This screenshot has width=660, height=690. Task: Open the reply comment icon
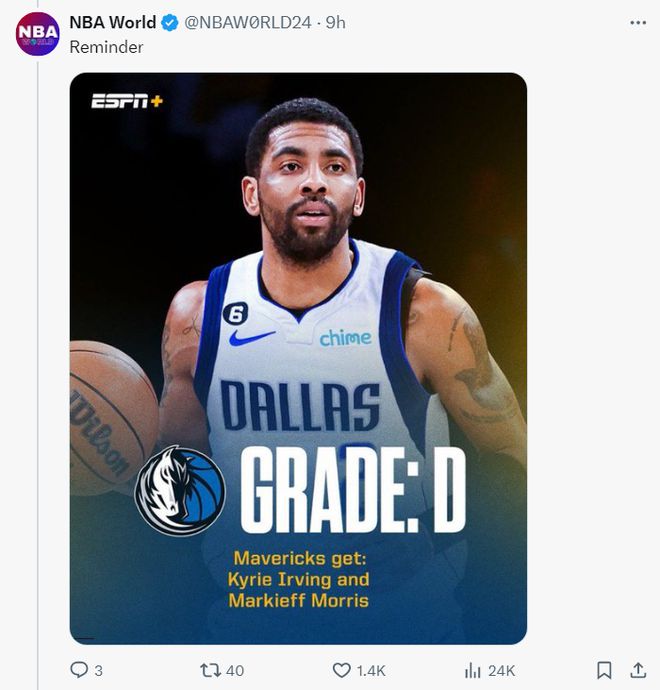[79, 670]
